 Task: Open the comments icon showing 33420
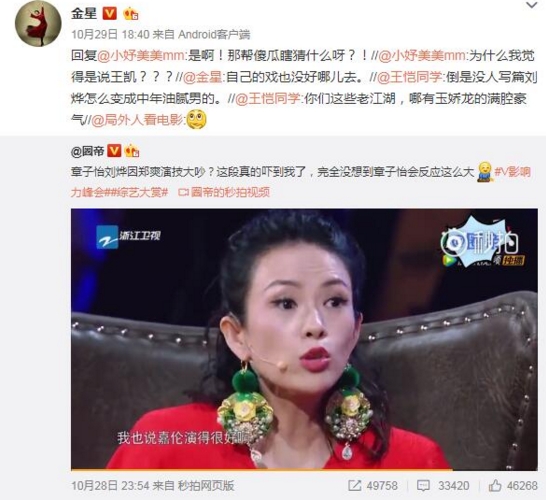pos(443,486)
